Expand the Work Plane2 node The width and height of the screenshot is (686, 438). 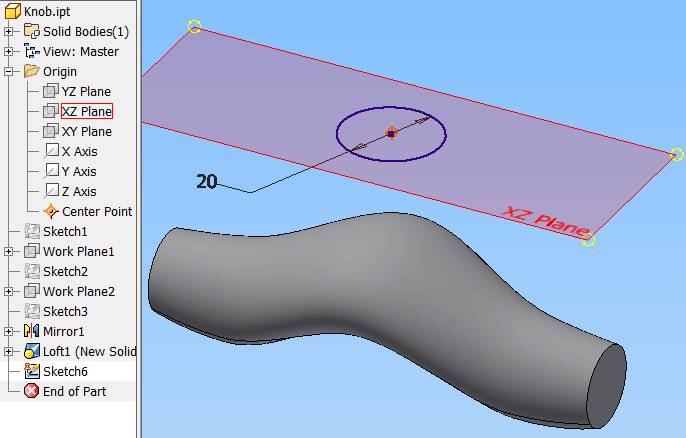[x=8, y=291]
